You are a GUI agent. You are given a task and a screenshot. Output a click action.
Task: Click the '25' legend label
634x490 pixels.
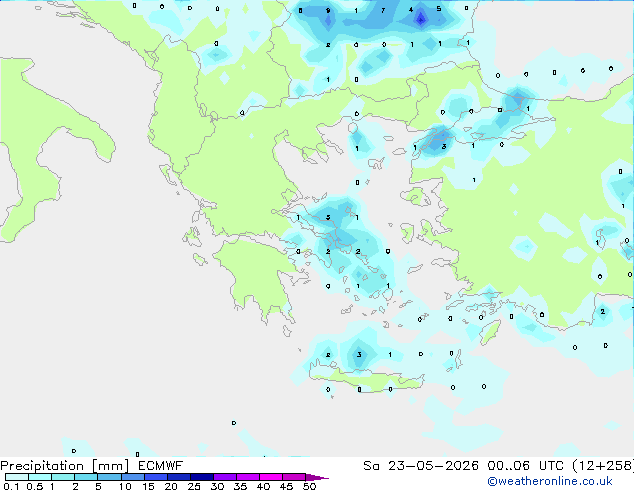tap(194, 486)
